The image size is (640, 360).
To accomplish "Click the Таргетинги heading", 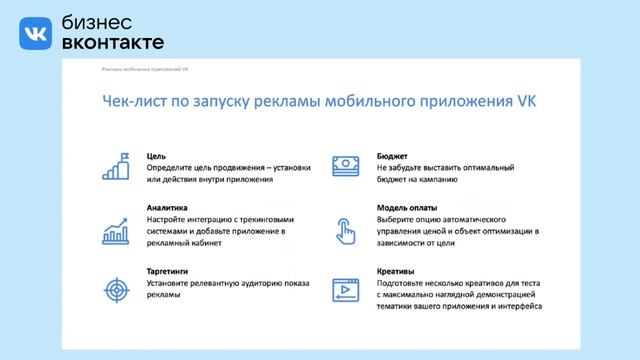I will tap(167, 271).
